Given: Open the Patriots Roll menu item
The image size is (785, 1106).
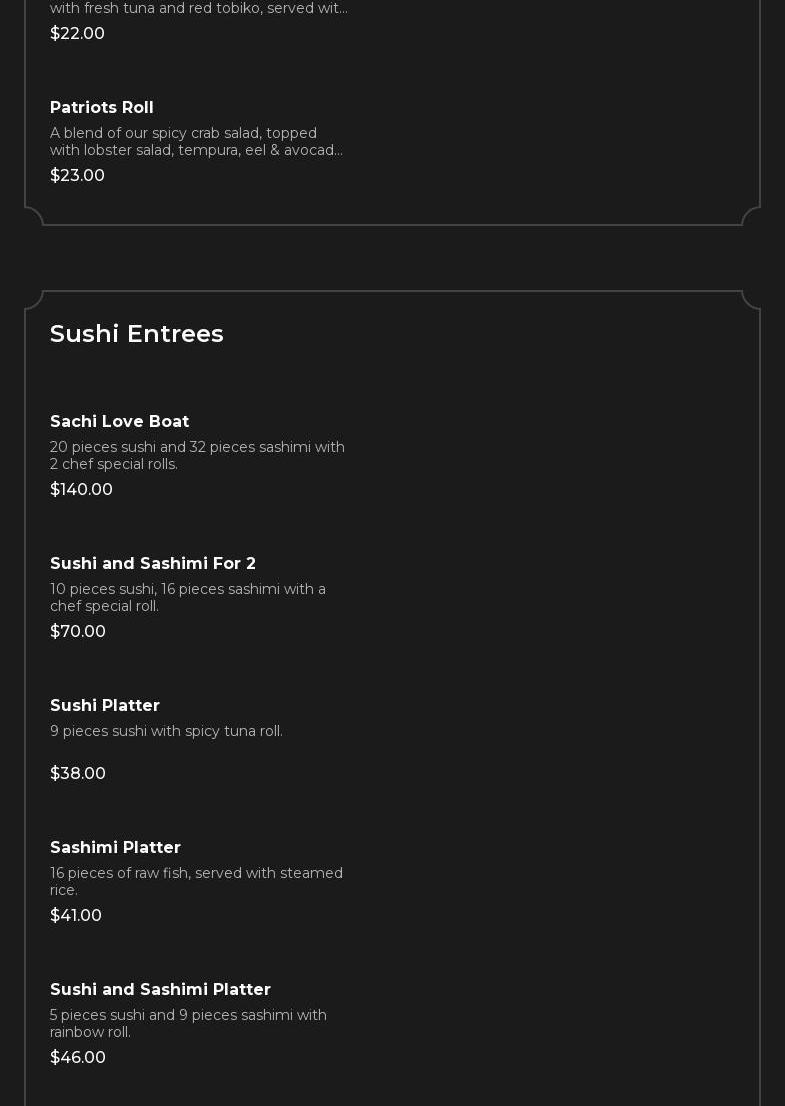Looking at the screenshot, I should pos(102,107).
